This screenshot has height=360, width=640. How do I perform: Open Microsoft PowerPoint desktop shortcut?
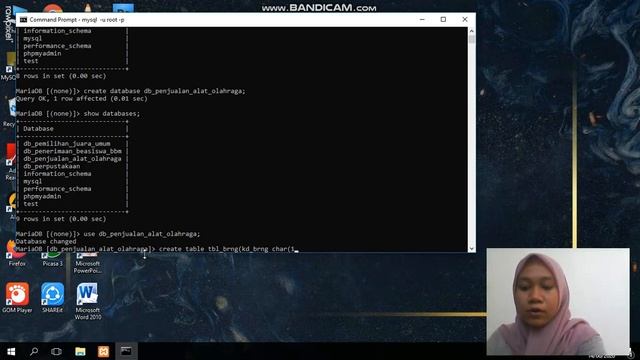pos(87,264)
